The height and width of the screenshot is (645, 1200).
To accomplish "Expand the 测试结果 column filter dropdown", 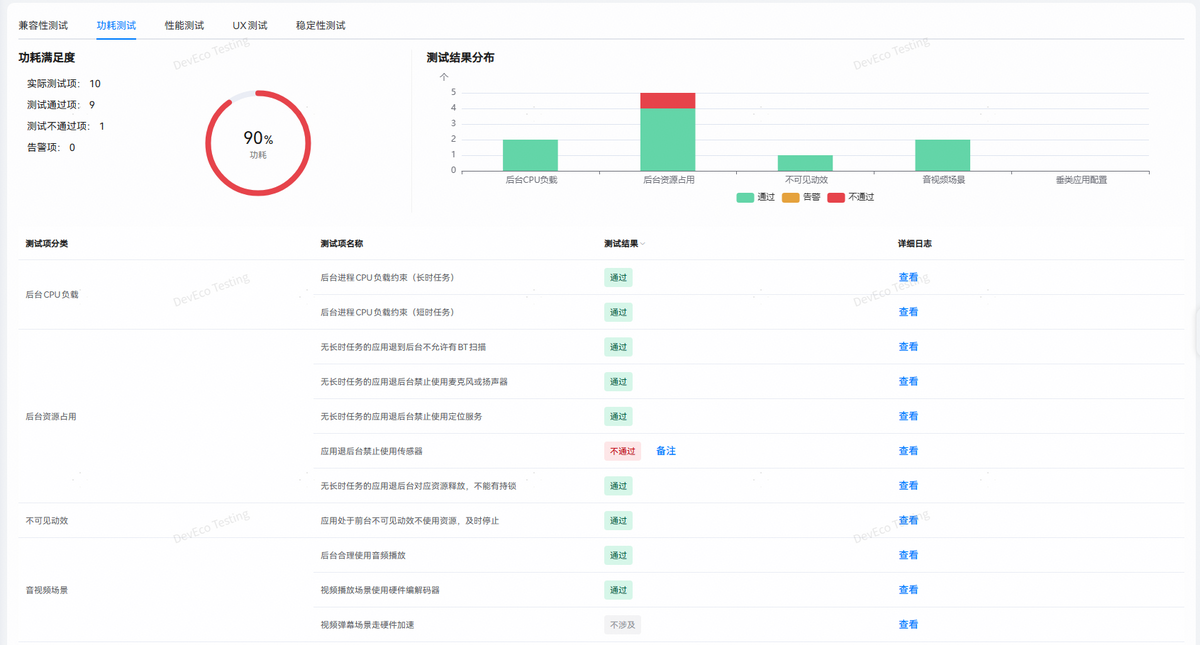I will (x=643, y=244).
